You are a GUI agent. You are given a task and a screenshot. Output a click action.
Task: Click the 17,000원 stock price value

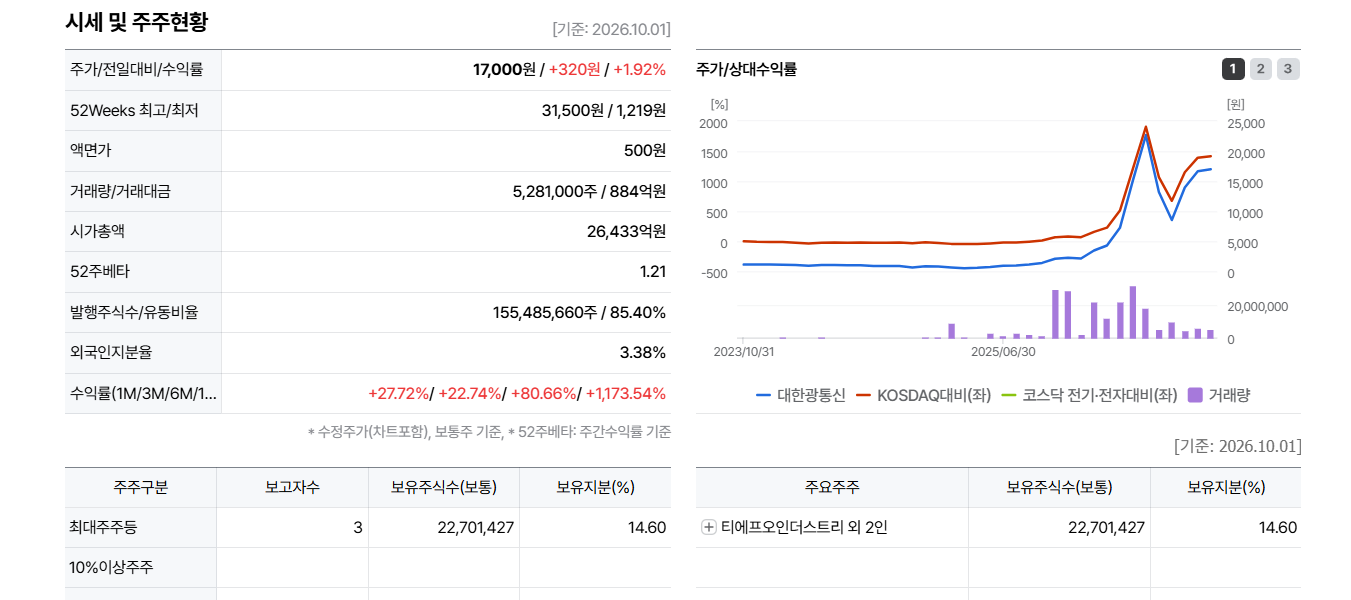click(504, 70)
